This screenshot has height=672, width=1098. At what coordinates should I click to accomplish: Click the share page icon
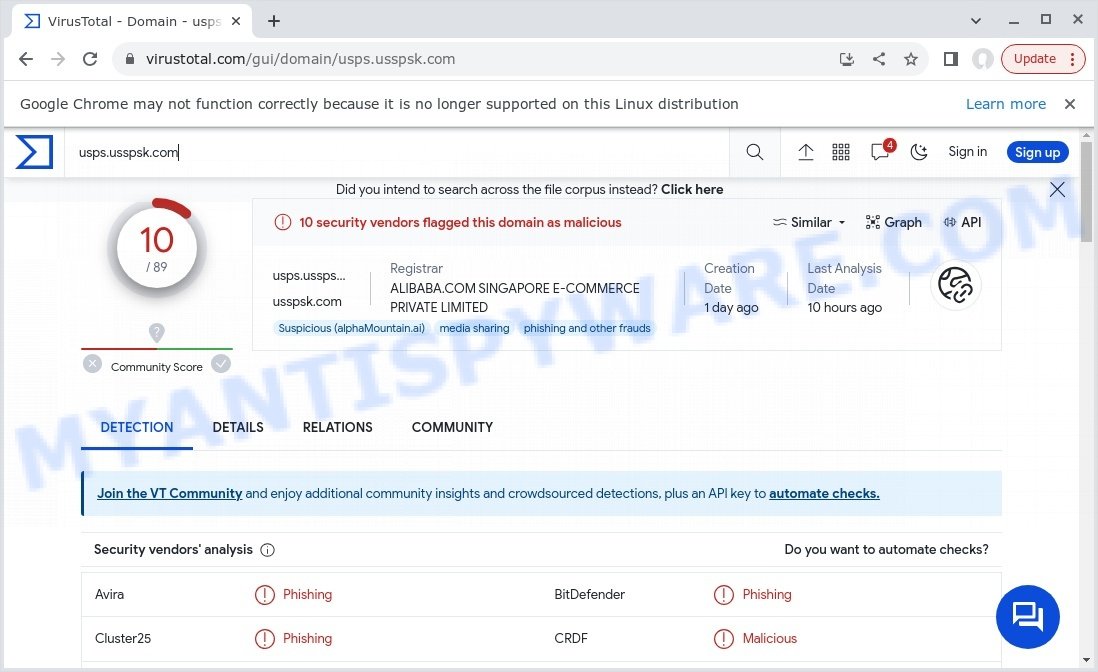[x=879, y=59]
